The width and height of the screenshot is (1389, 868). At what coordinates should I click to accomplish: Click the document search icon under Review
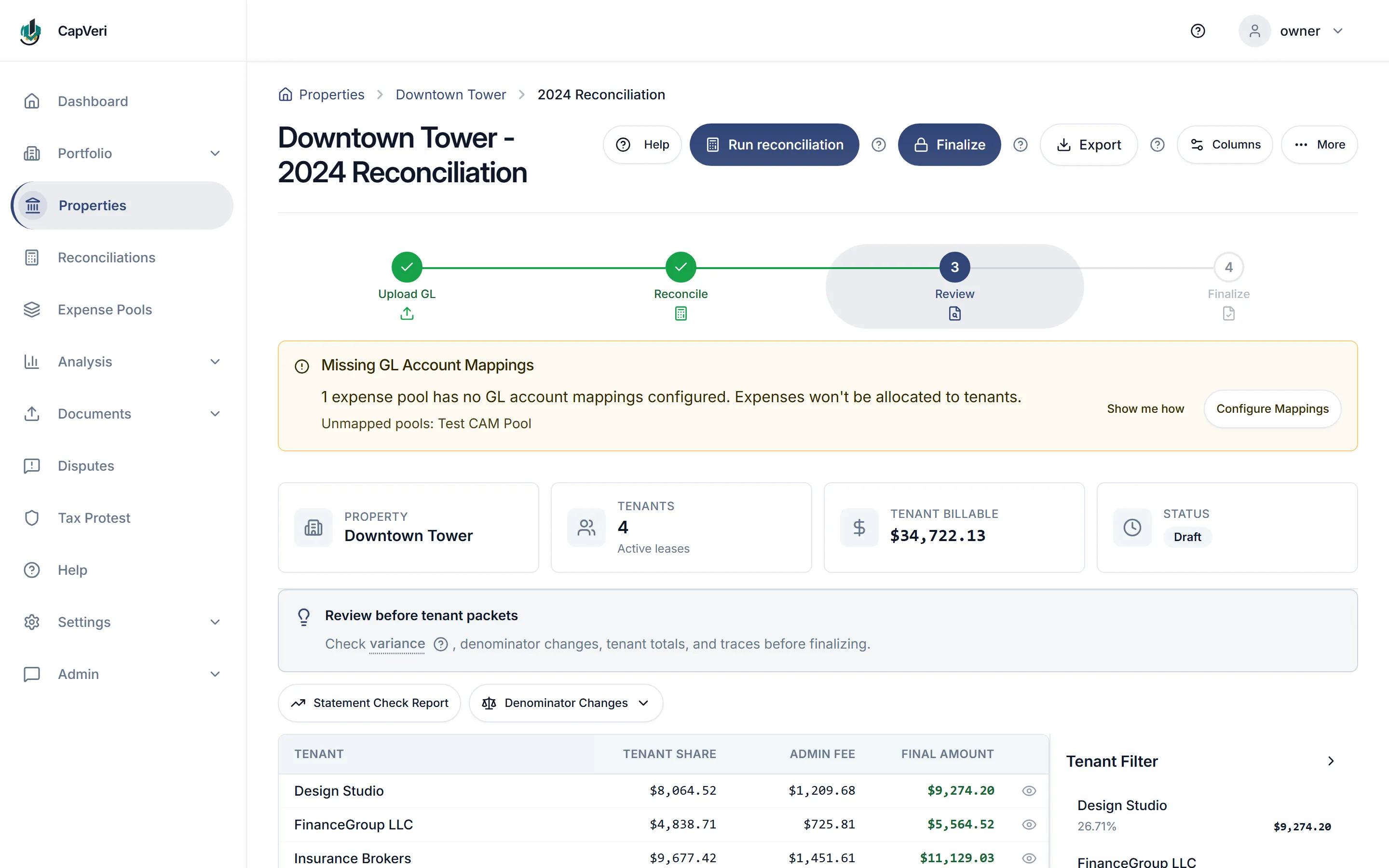click(x=954, y=313)
